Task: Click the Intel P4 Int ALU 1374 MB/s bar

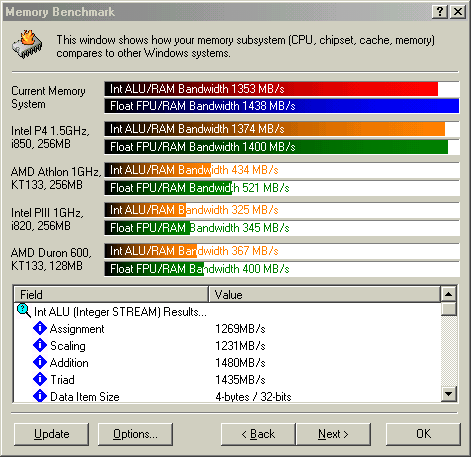Action: coord(282,129)
